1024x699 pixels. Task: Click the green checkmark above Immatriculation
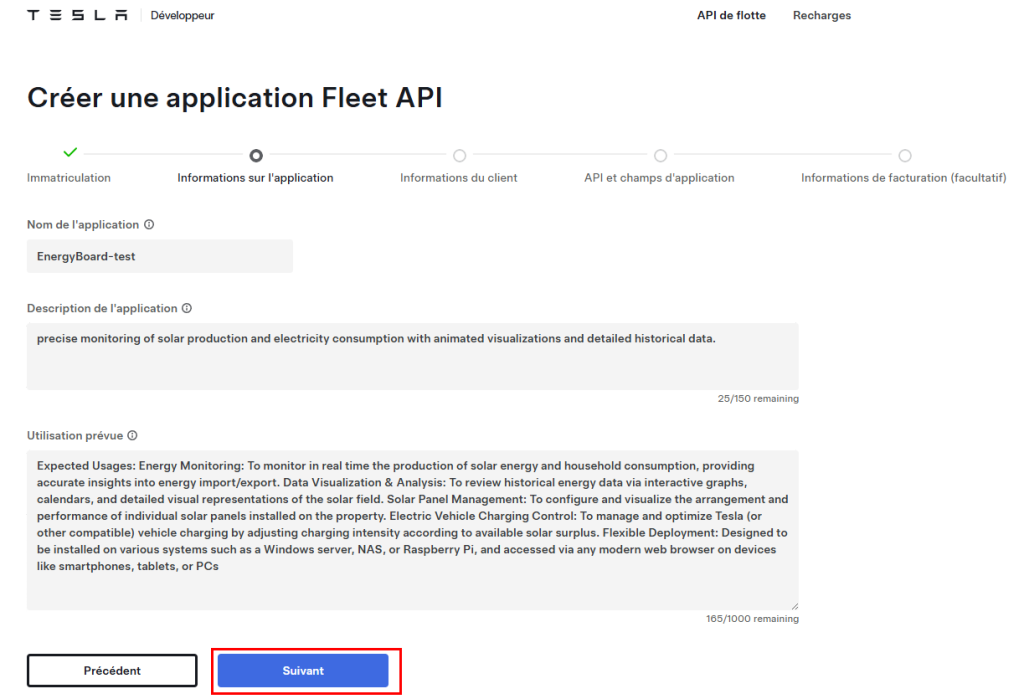(70, 152)
